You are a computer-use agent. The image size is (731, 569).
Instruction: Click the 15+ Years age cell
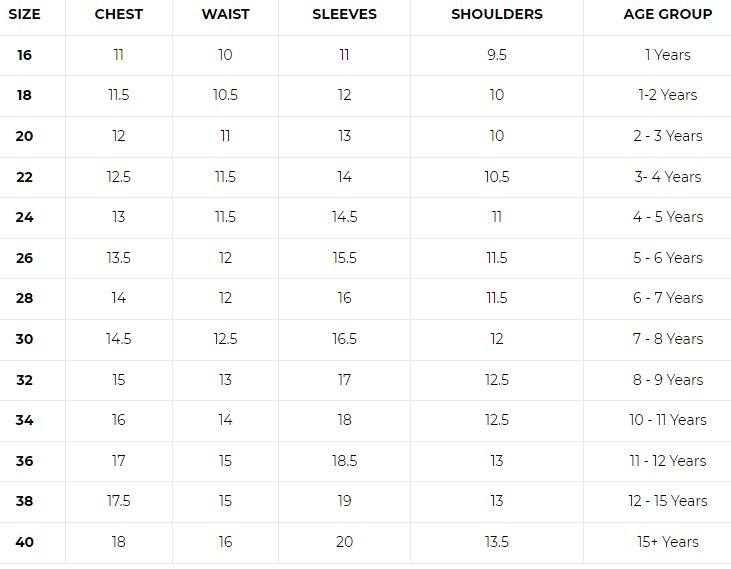(668, 542)
